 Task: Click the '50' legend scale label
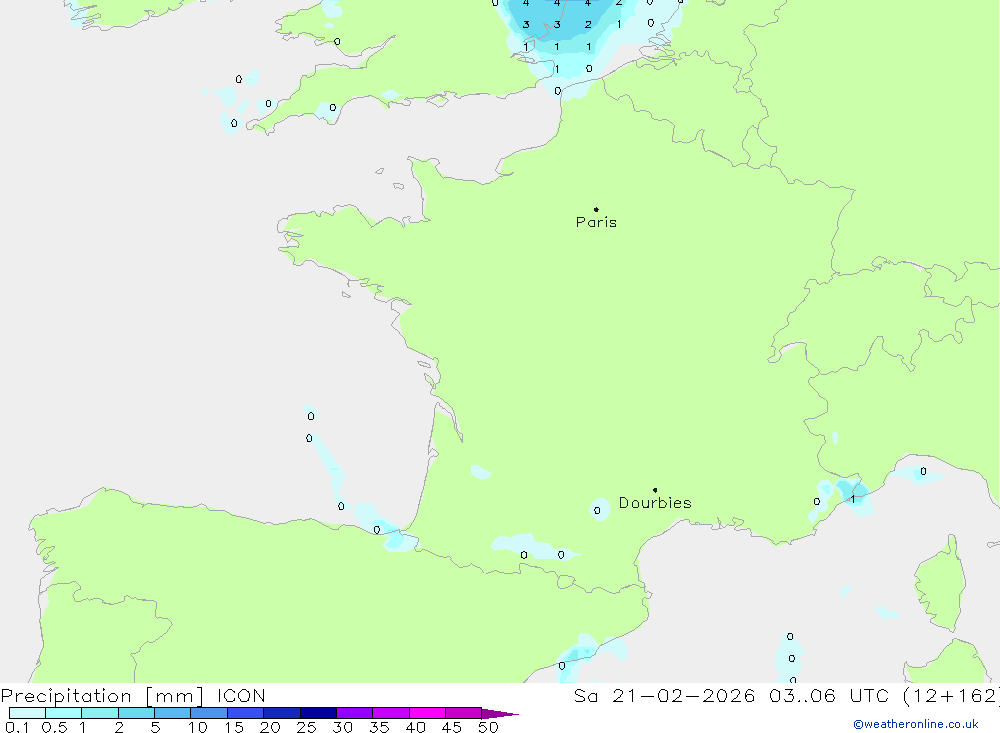click(488, 727)
